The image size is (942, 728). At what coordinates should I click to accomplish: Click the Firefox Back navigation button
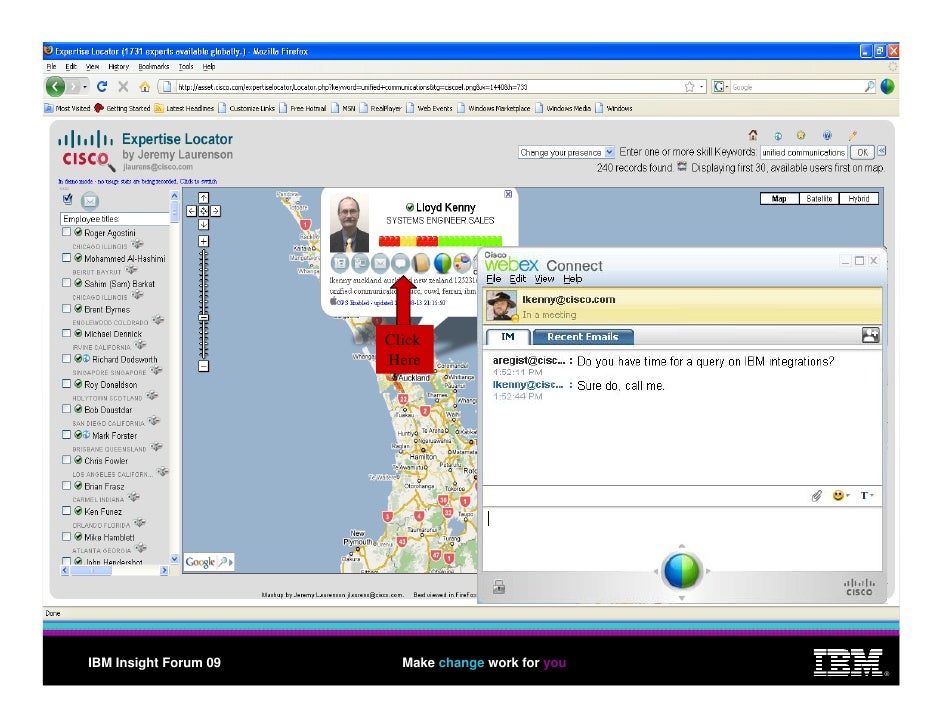click(x=55, y=86)
